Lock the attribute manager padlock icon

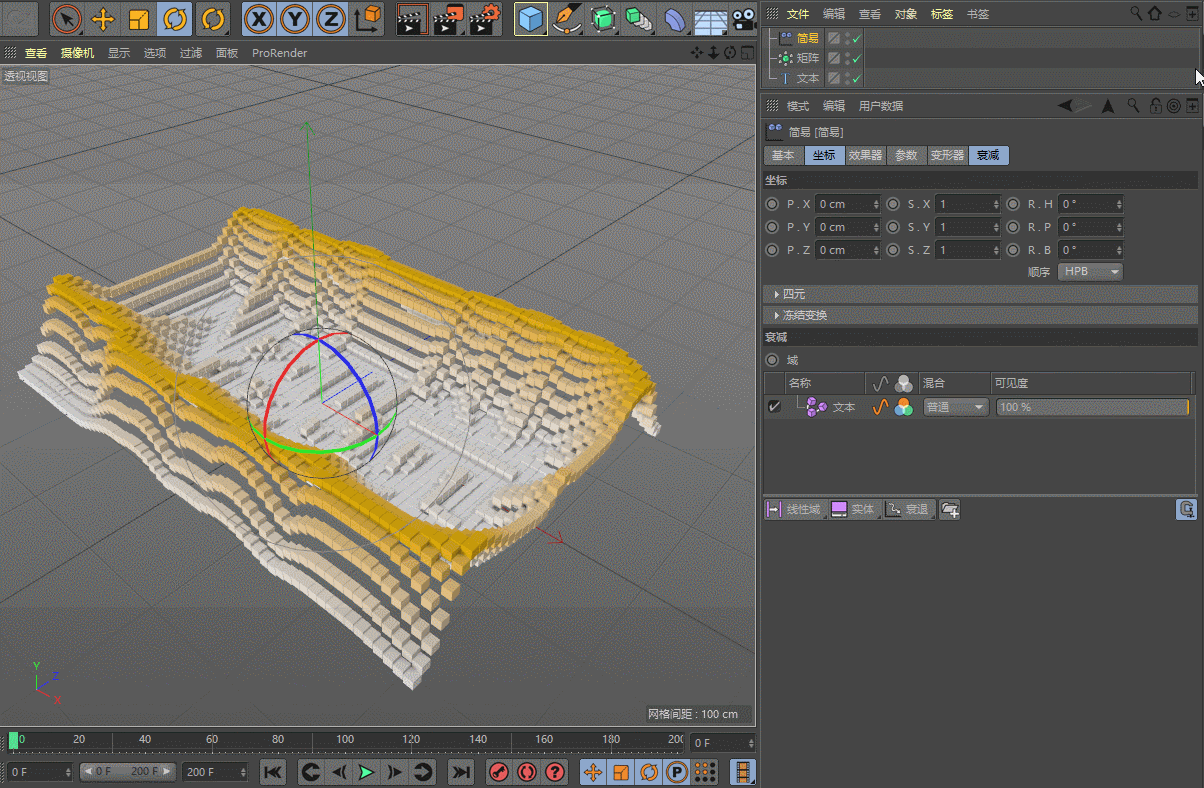(1155, 105)
